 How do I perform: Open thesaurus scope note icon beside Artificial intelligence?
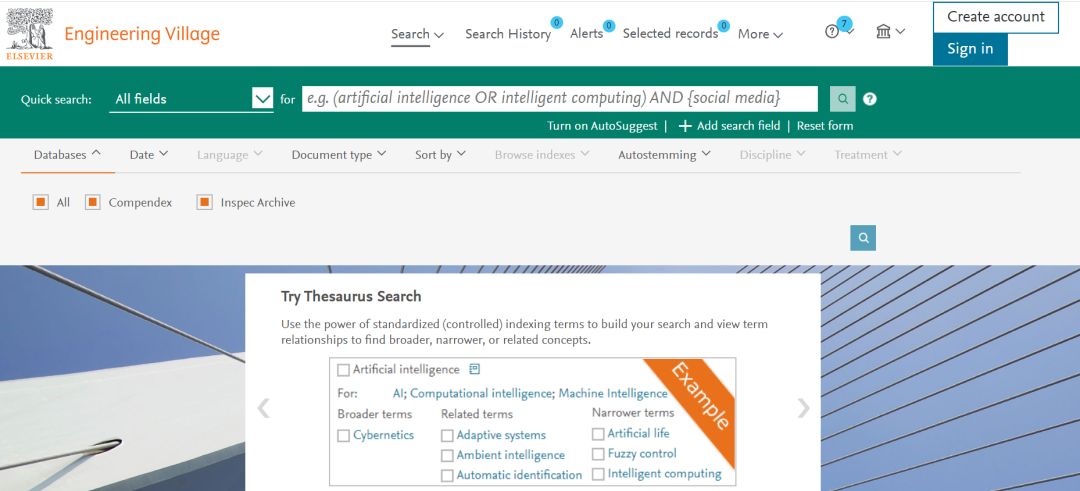(474, 369)
